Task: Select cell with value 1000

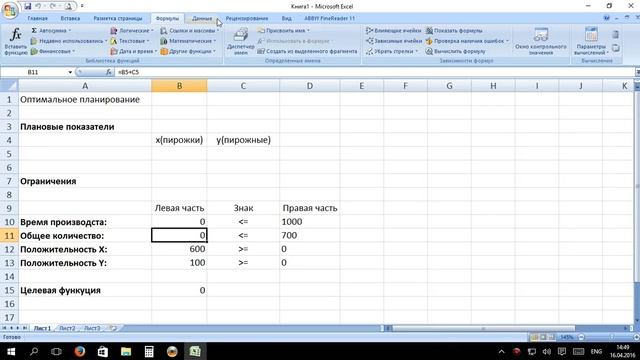Action: point(310,222)
